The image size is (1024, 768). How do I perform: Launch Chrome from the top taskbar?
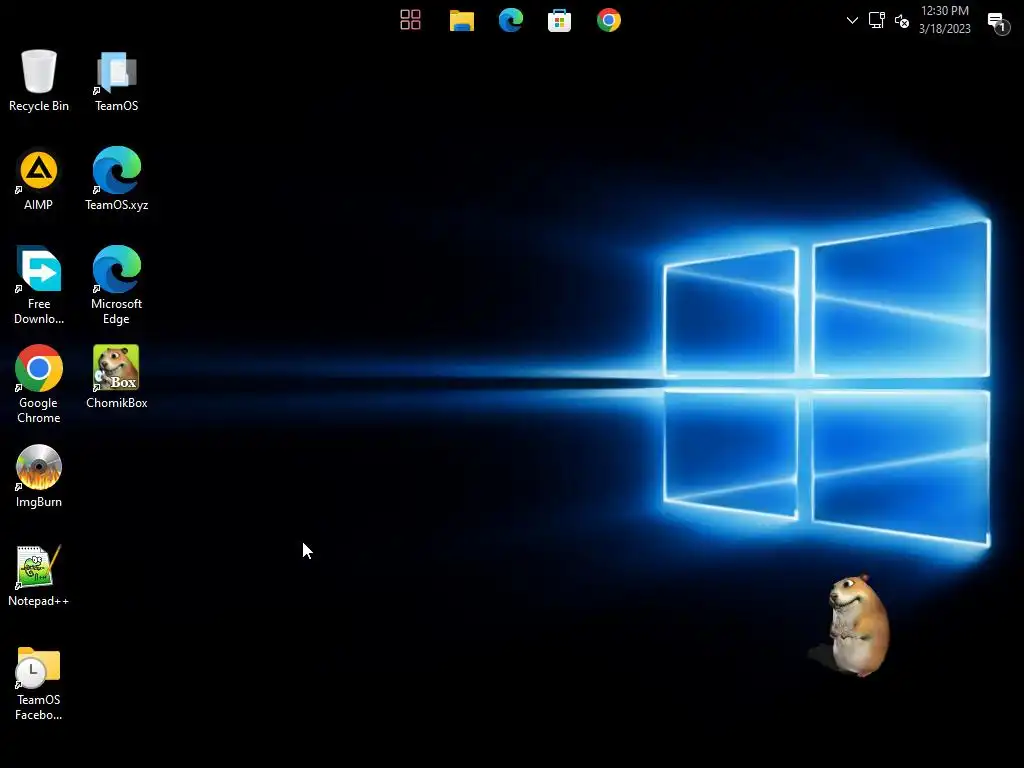coord(609,20)
